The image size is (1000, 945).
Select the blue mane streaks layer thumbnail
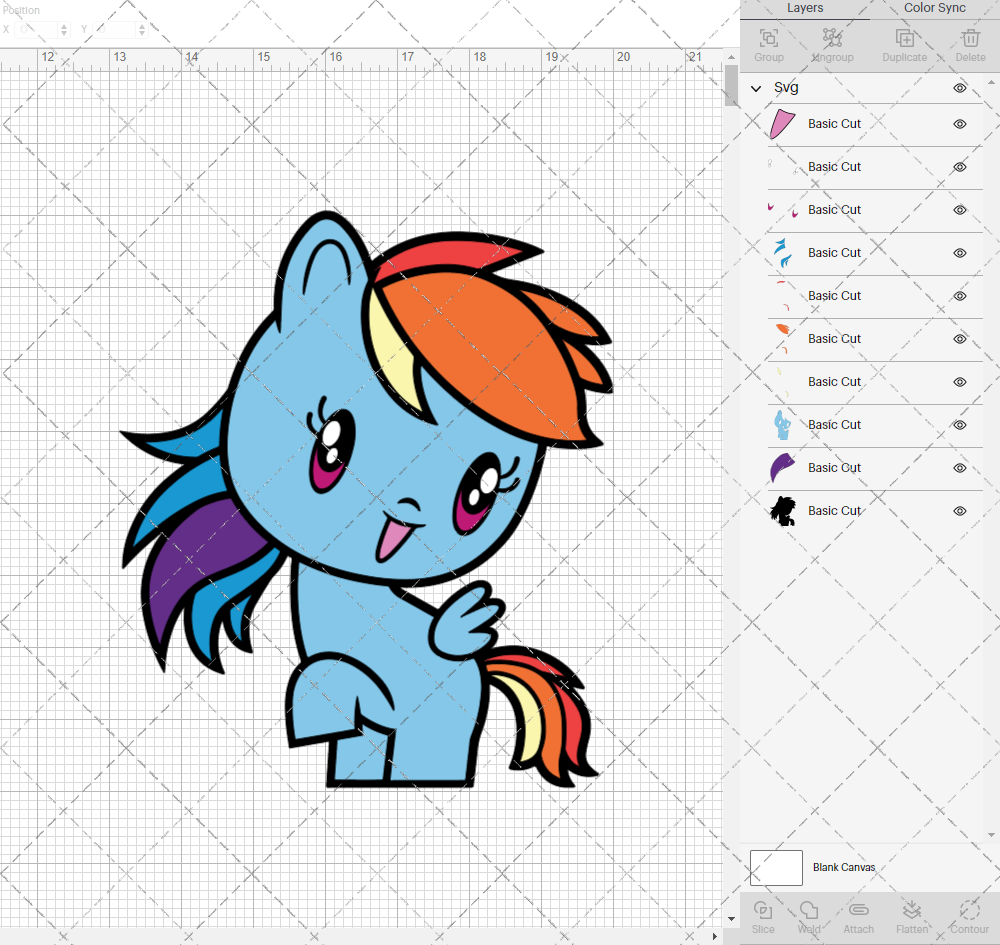[x=783, y=253]
